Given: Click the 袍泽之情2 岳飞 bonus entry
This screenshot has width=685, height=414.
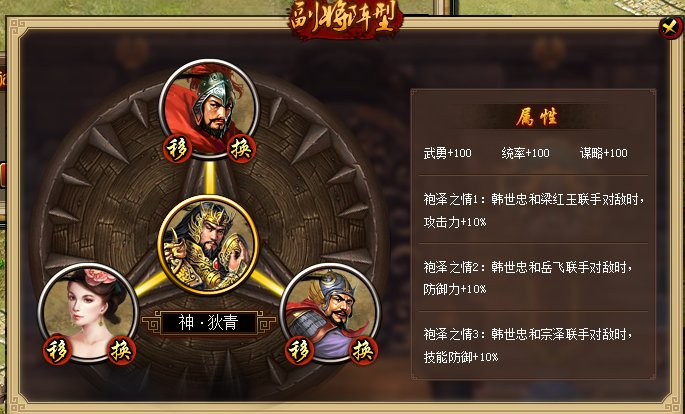Looking at the screenshot, I should (527, 278).
